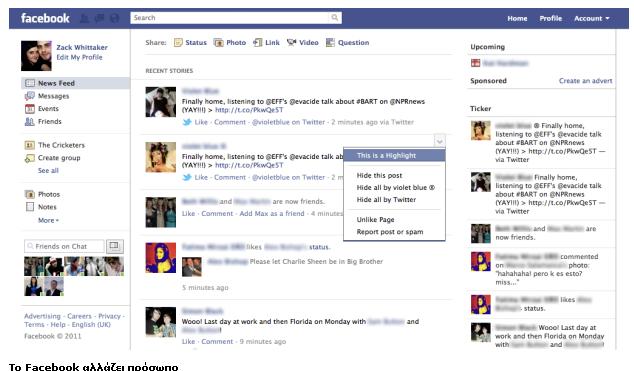Screen dimensions: 634x371
Task: Select Photo share icon
Action: tap(218, 42)
